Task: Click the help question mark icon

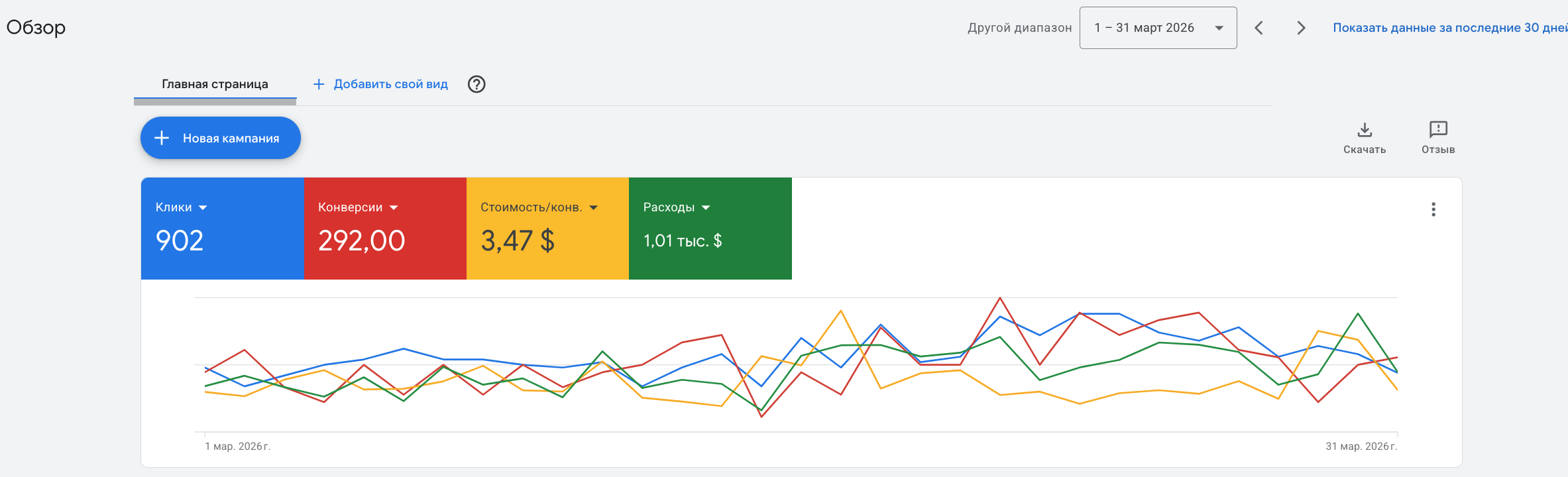Action: pos(476,84)
